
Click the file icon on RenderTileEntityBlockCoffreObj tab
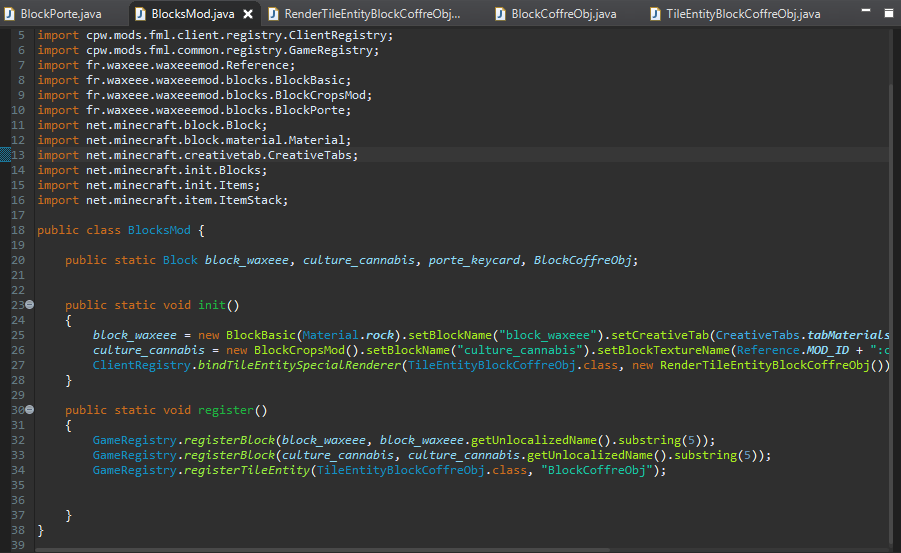(272, 14)
